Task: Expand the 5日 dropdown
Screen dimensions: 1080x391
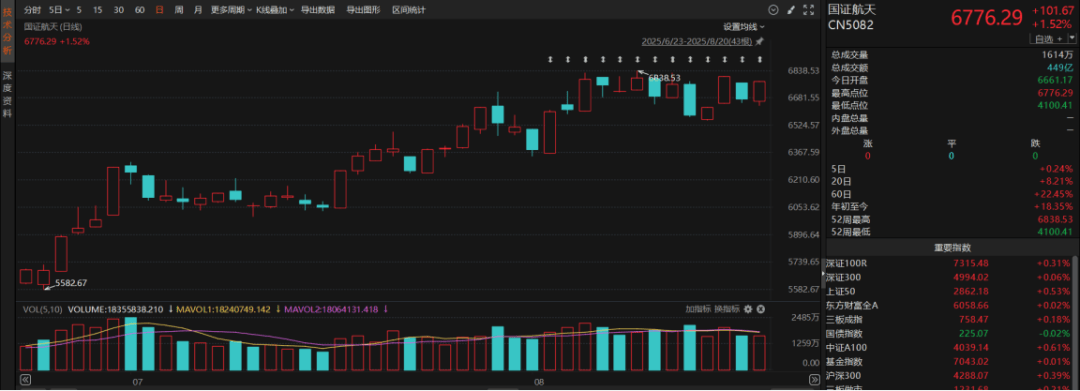Action: tap(59, 10)
